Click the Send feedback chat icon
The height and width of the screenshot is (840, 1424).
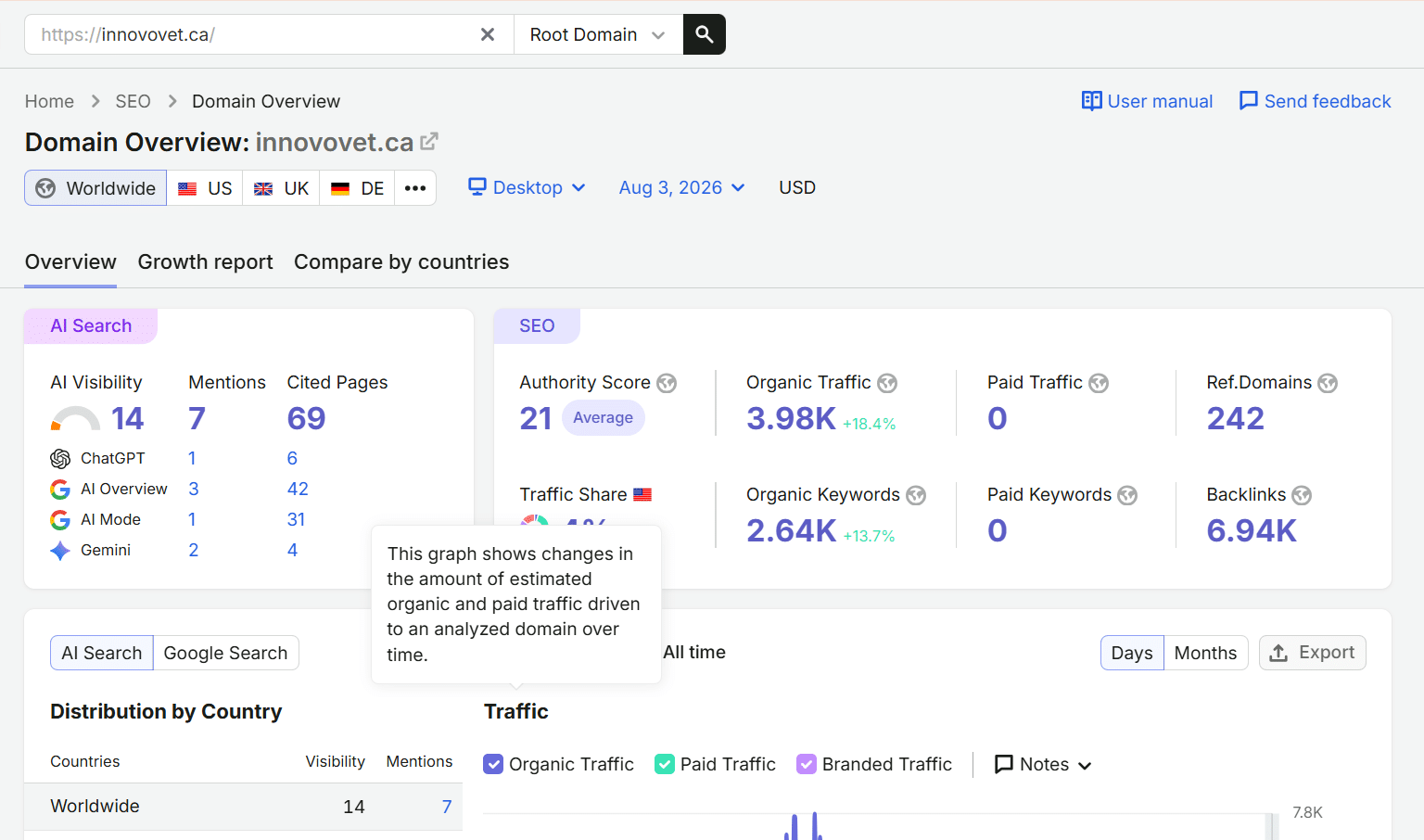tap(1249, 100)
